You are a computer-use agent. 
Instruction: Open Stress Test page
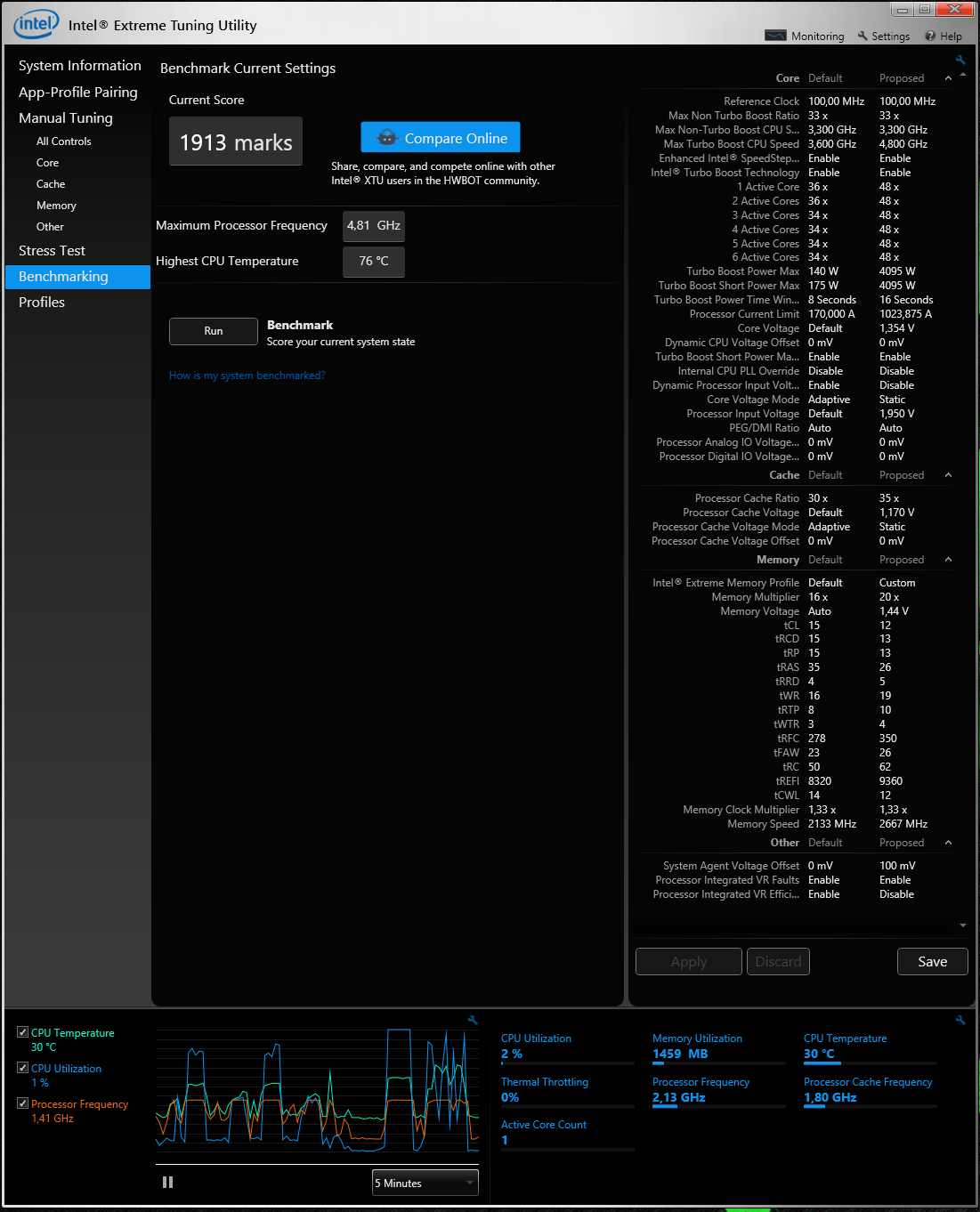click(x=52, y=251)
